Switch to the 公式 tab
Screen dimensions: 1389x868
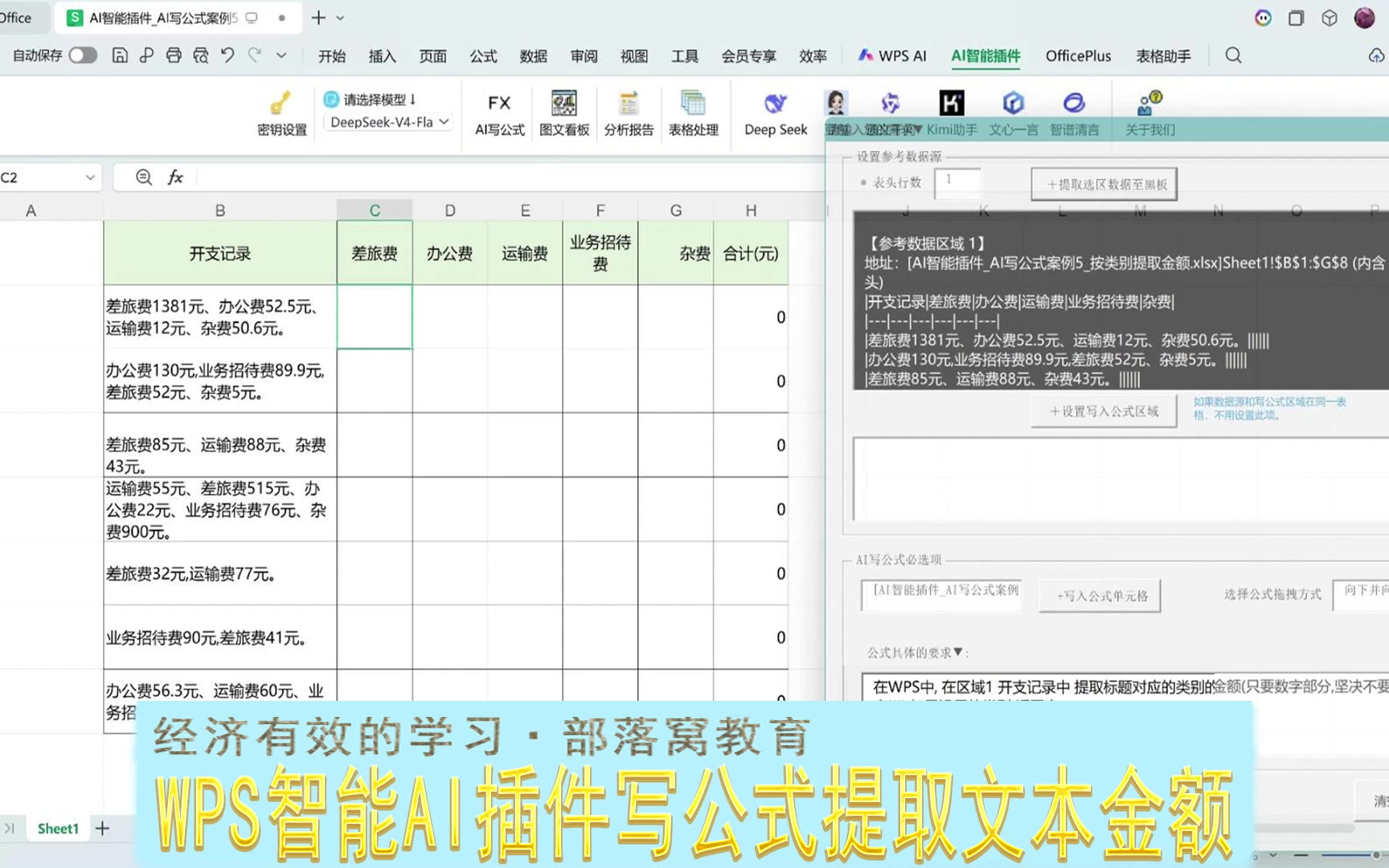coord(483,56)
